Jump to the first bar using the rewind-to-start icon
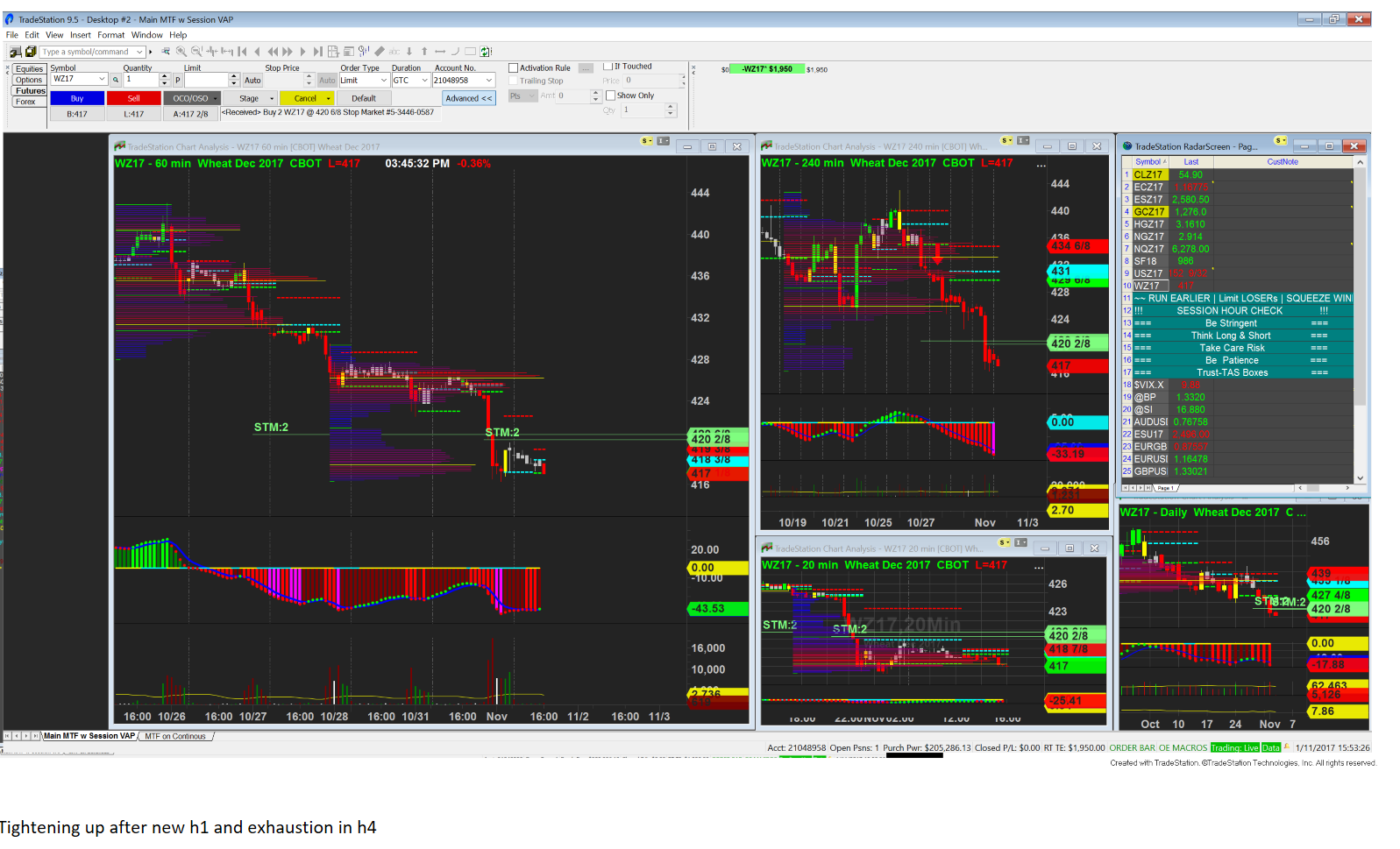The height and width of the screenshot is (849, 1400). (x=243, y=52)
